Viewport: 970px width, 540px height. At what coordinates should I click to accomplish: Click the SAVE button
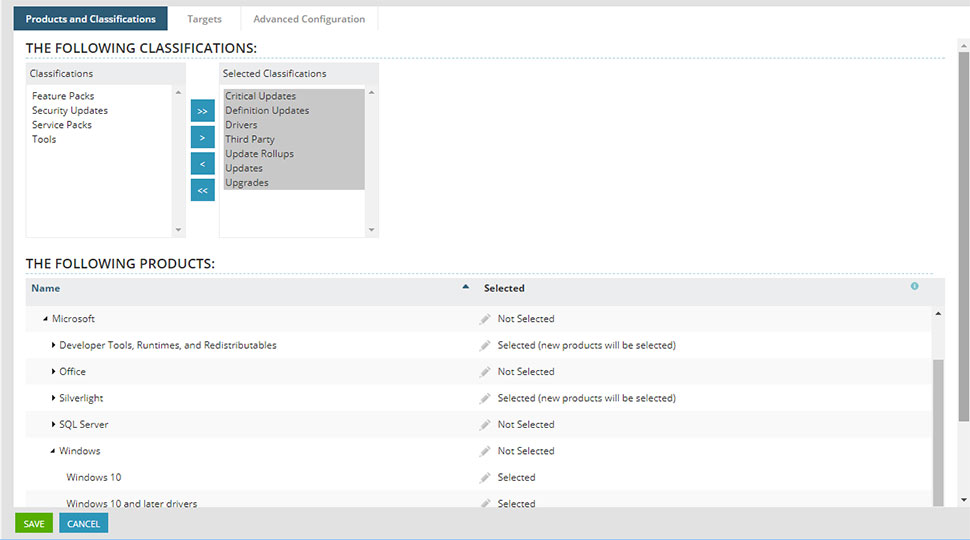point(34,523)
